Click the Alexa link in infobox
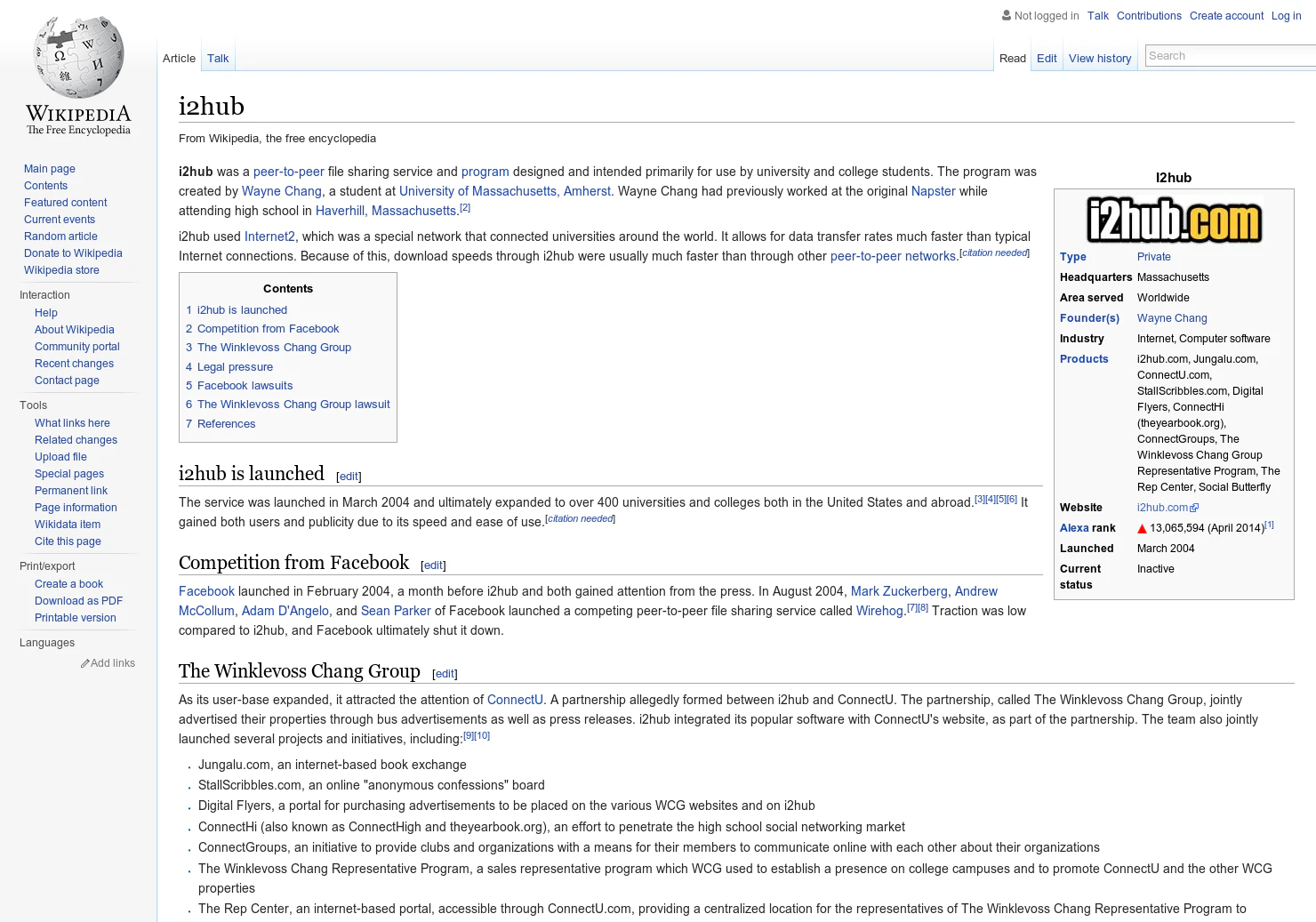 (1074, 528)
